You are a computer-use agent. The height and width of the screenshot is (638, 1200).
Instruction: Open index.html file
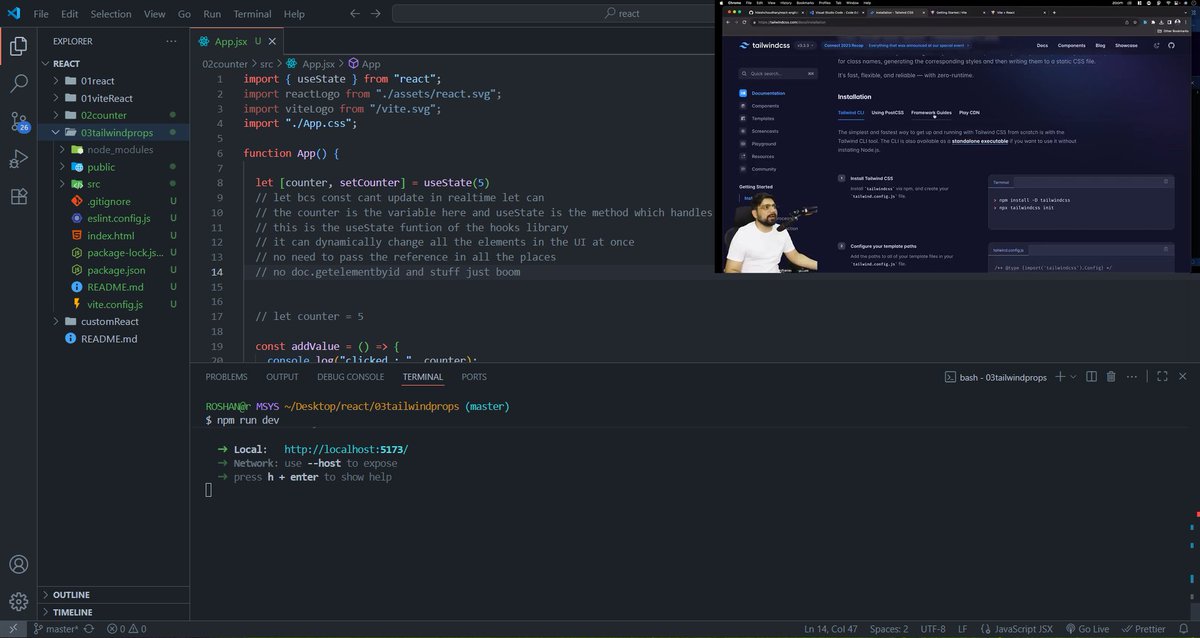[x=110, y=235]
